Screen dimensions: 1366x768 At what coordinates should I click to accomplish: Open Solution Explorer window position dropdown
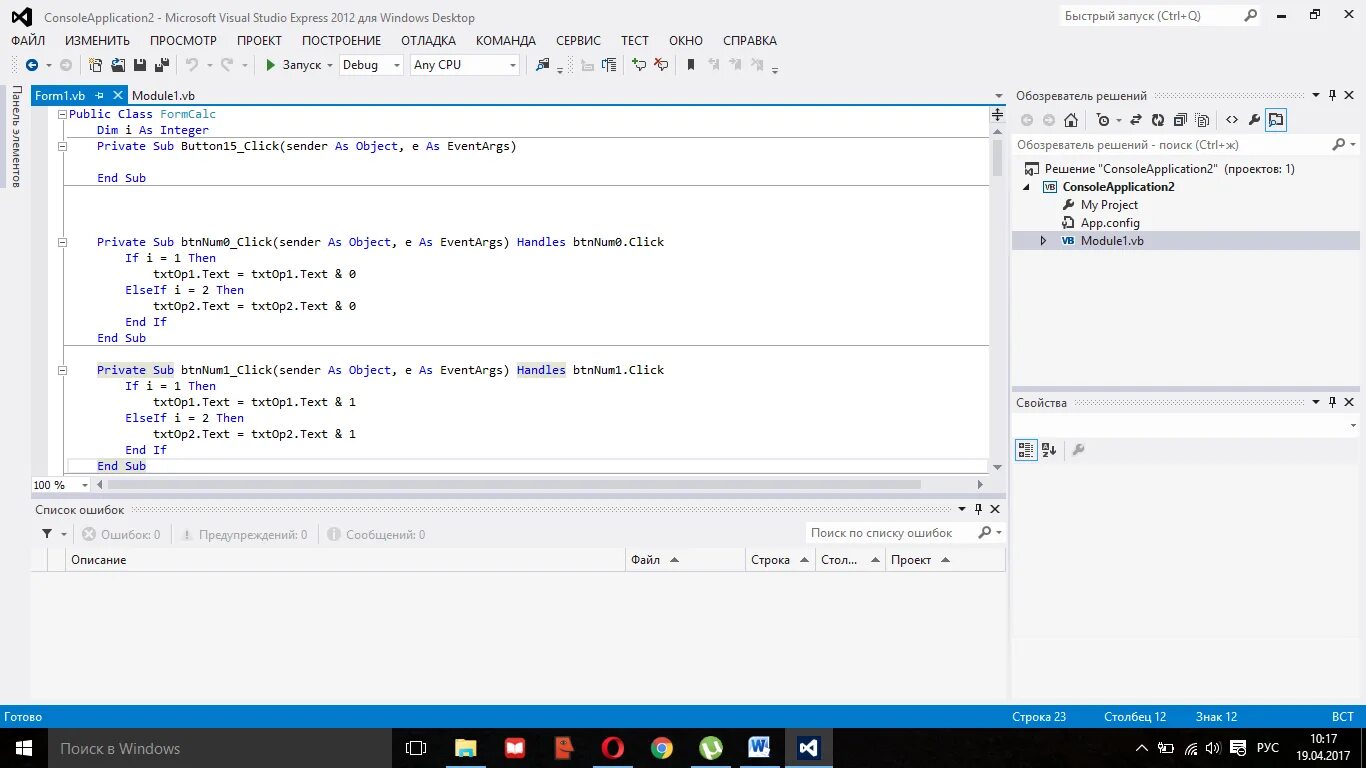click(x=1315, y=96)
